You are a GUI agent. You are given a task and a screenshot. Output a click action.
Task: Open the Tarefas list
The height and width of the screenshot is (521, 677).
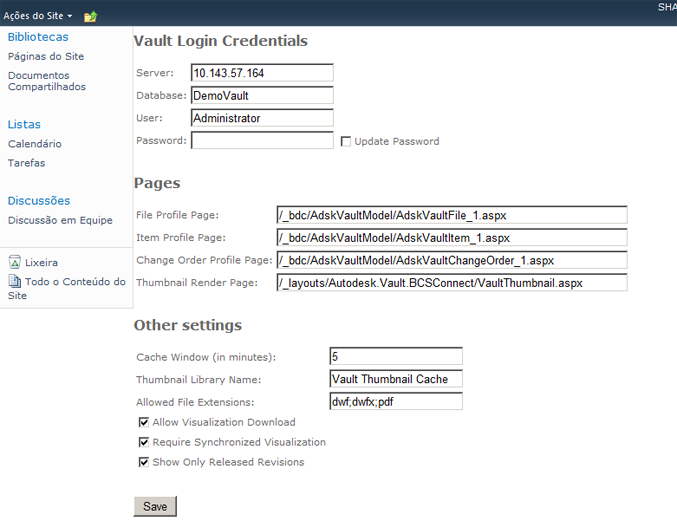click(x=26, y=163)
